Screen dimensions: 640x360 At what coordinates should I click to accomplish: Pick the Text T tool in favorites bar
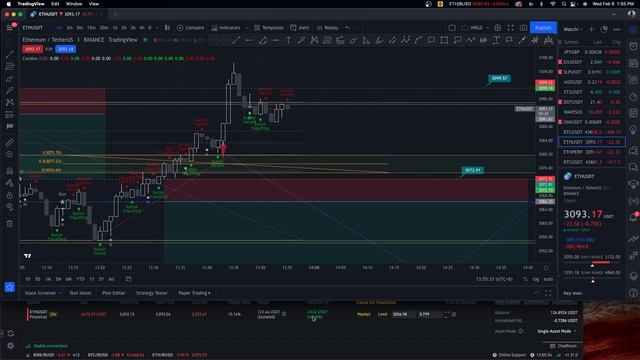coord(288,40)
